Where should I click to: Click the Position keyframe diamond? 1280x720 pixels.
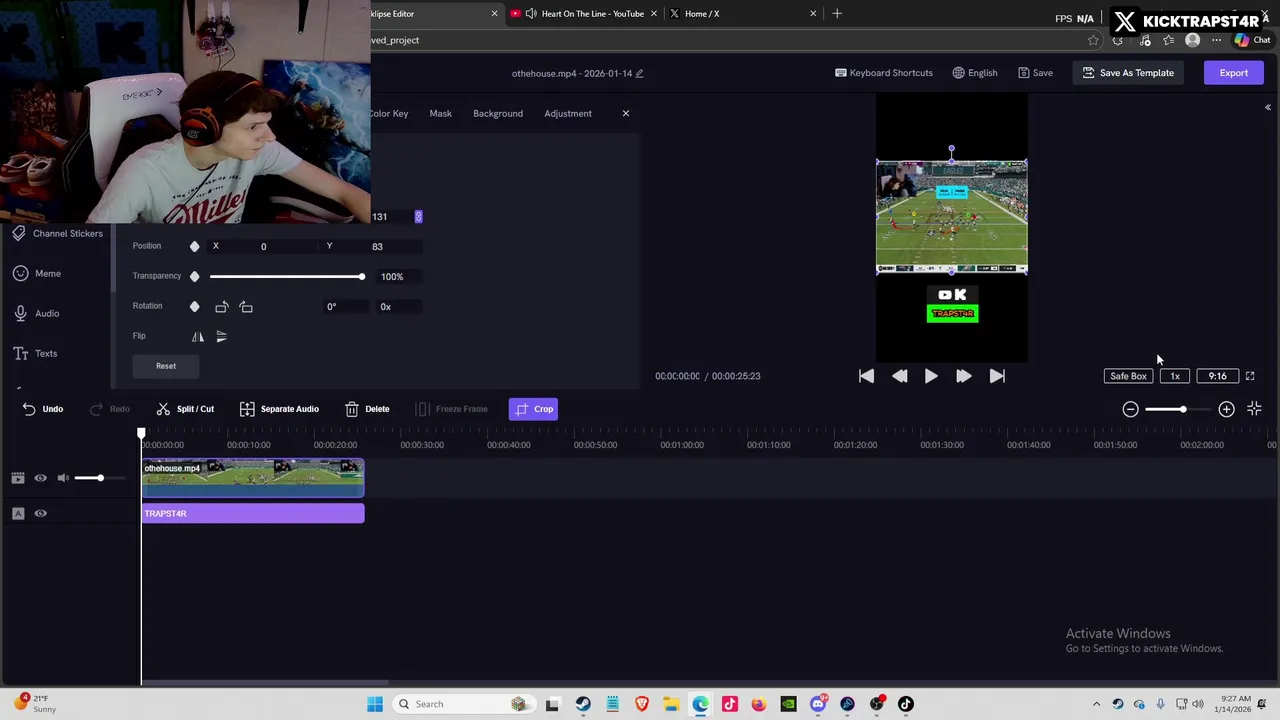[x=194, y=246]
